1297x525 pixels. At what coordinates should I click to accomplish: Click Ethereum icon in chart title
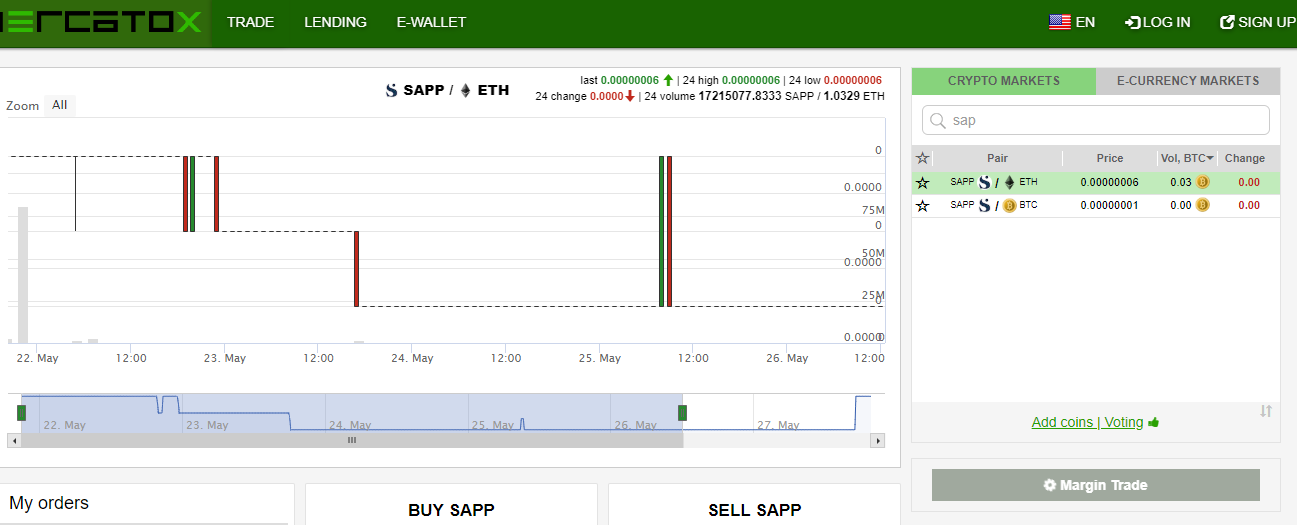[465, 90]
